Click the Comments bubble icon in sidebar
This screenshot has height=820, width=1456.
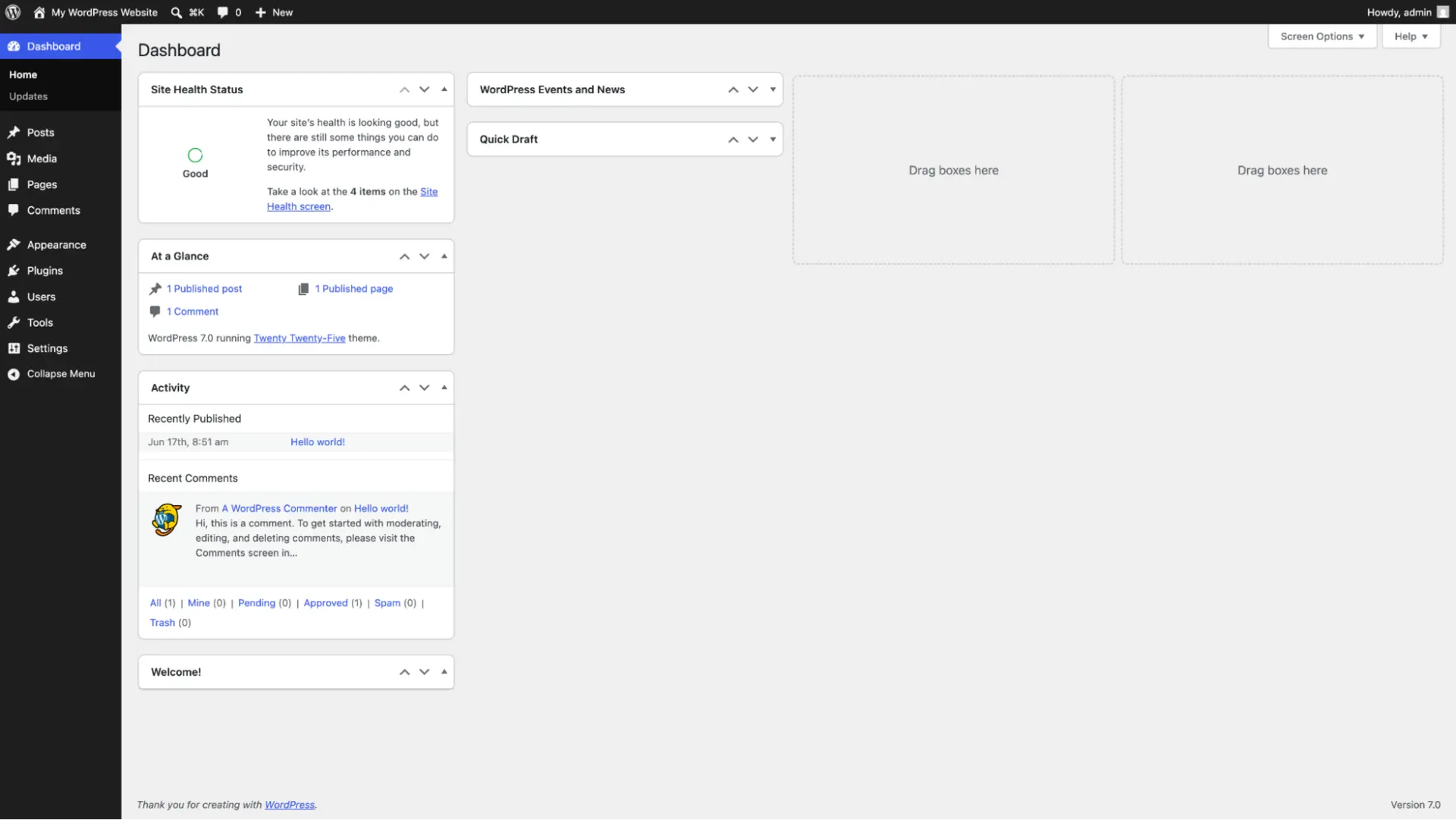tap(14, 210)
